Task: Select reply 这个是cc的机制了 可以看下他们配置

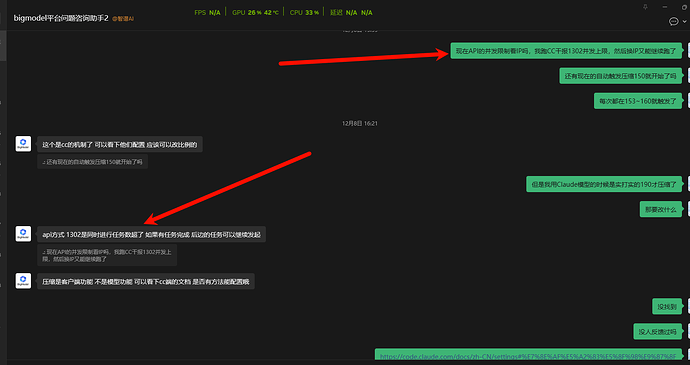Action: 120,144
